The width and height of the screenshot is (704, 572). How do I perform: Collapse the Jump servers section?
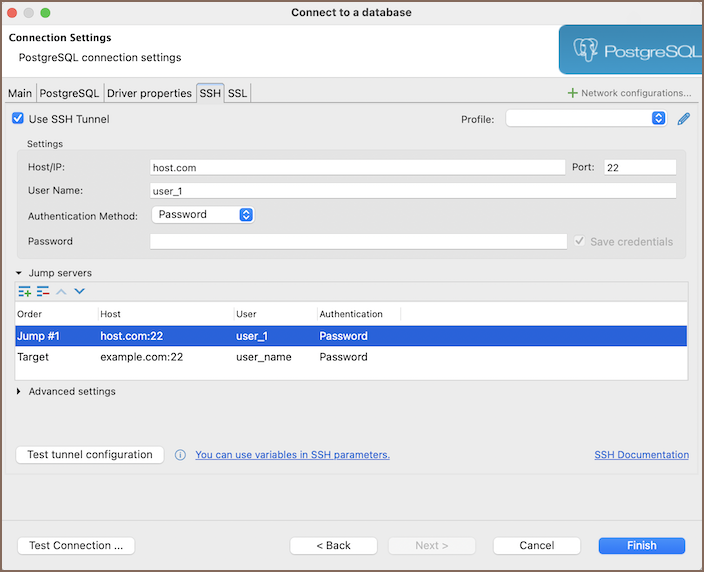(19, 273)
